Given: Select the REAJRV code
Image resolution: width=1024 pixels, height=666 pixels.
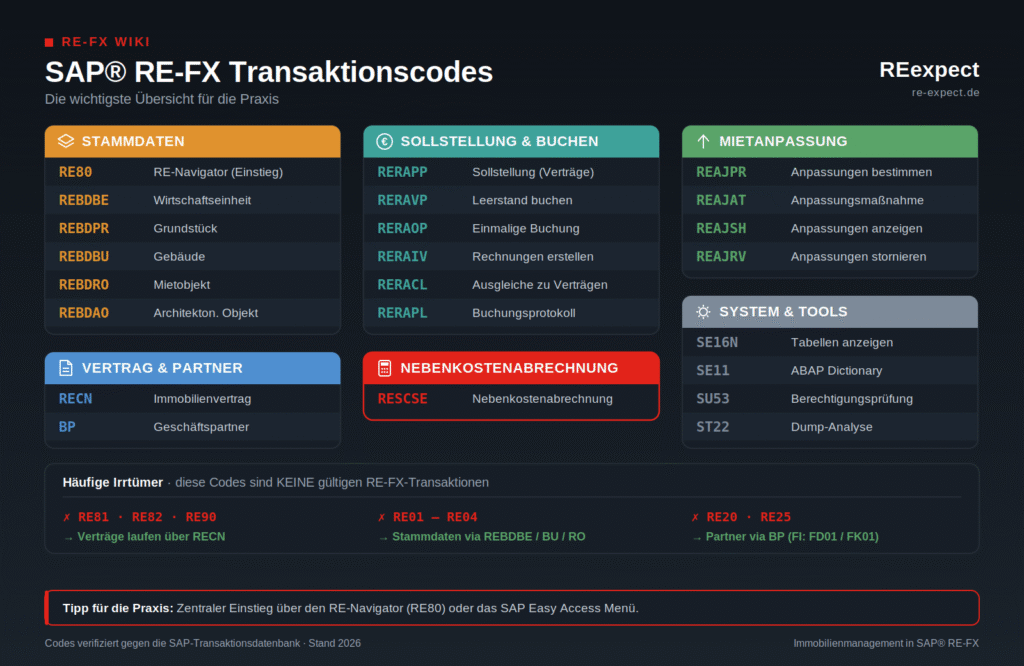Looking at the screenshot, I should tap(721, 256).
